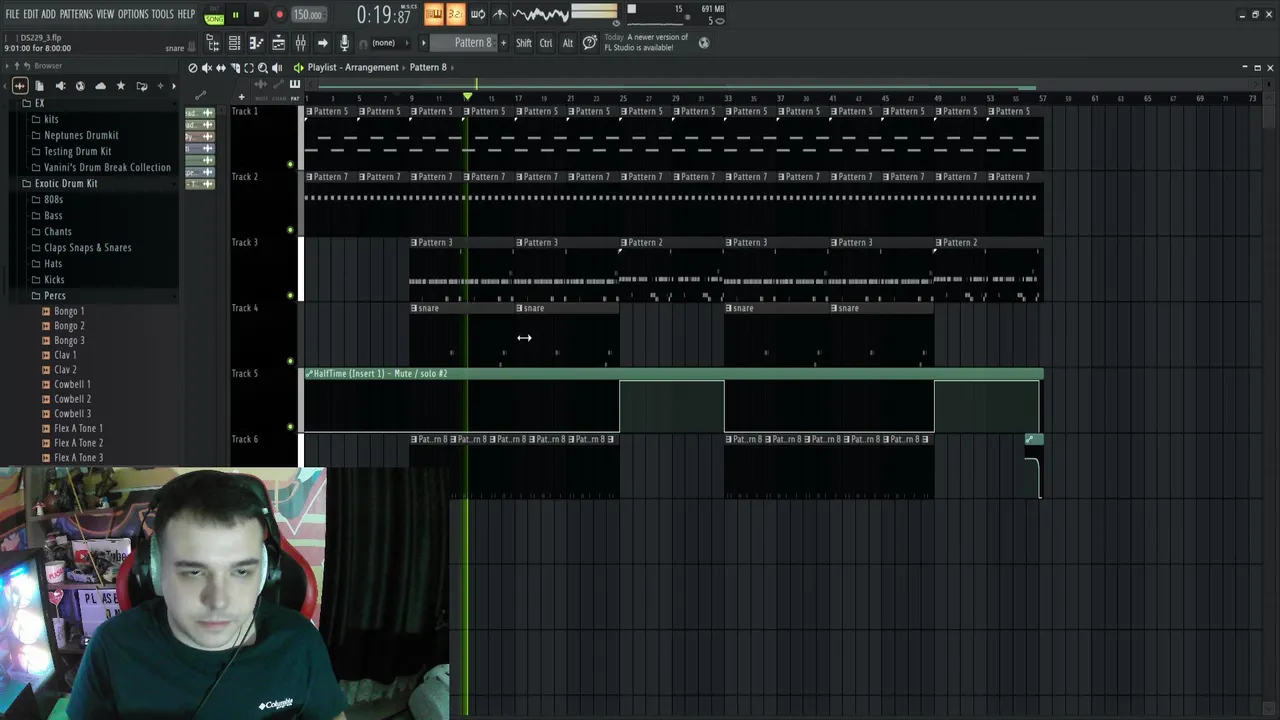This screenshot has height=720, width=1280.
Task: Mute Track 4 via its green dot
Action: click(290, 361)
